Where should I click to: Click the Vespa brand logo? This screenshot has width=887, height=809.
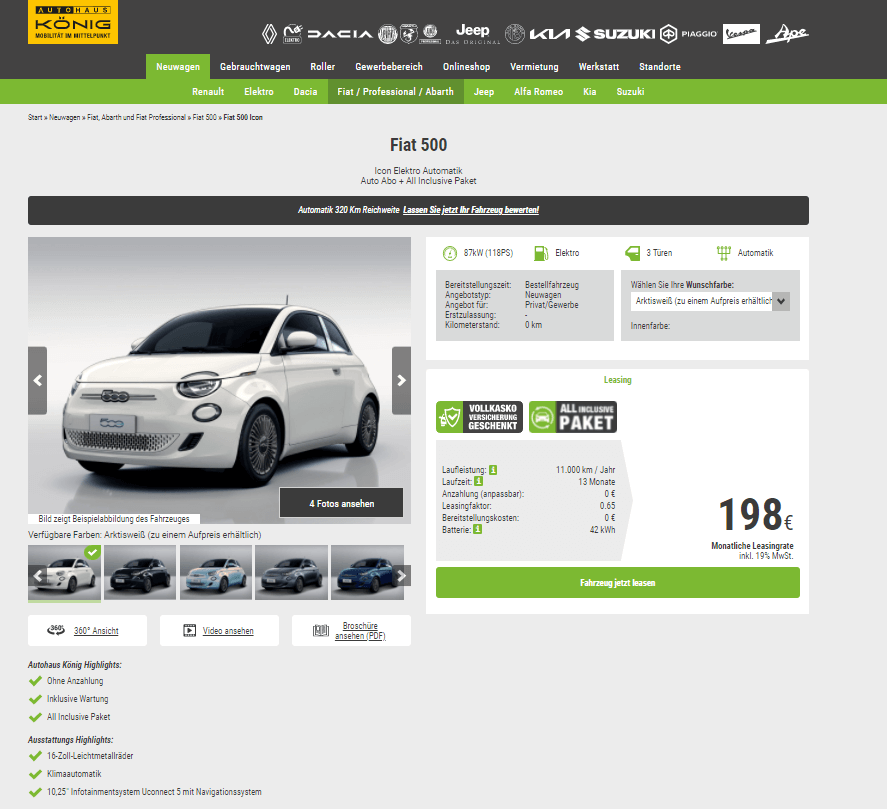click(x=741, y=34)
